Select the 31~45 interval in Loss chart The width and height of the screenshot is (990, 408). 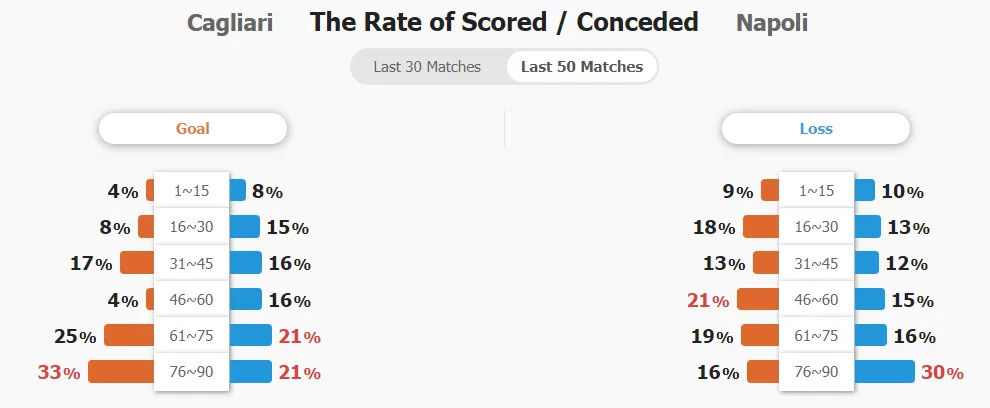[x=816, y=263]
